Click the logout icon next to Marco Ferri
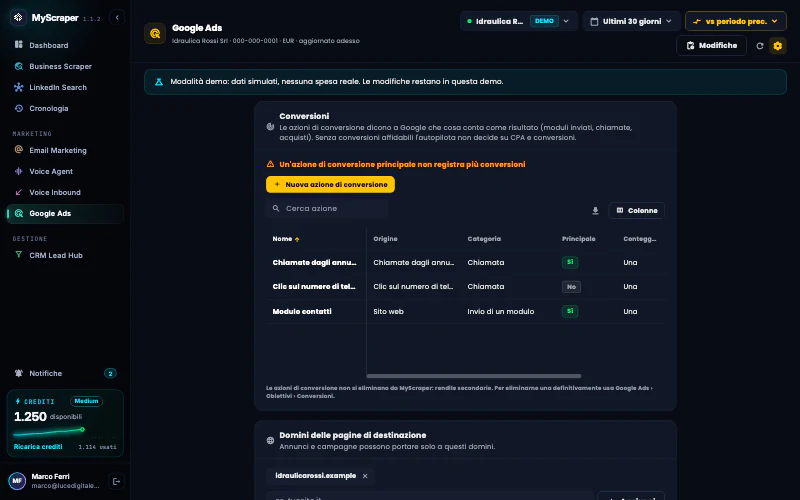 (x=116, y=481)
